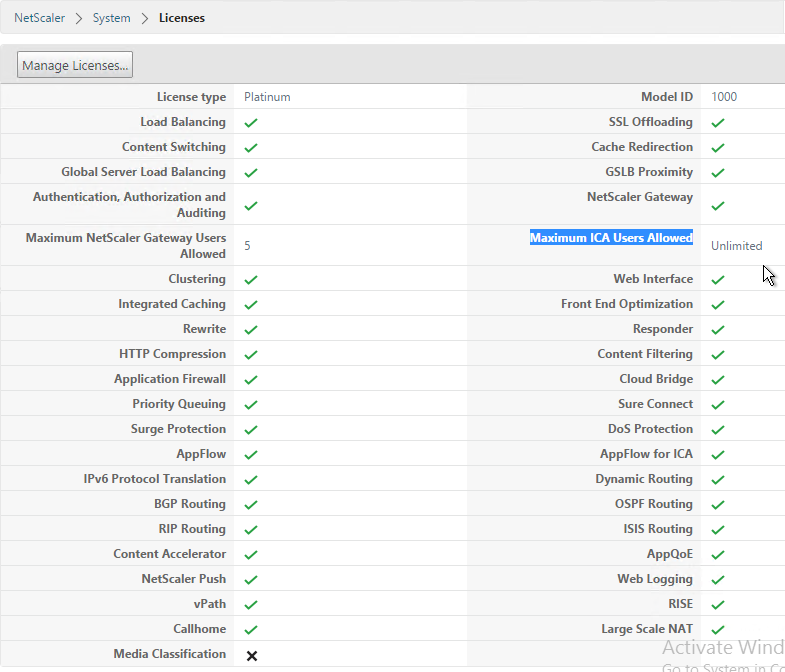The height and width of the screenshot is (672, 785).
Task: Click the Platinum license type value
Action: pyautogui.click(x=267, y=97)
